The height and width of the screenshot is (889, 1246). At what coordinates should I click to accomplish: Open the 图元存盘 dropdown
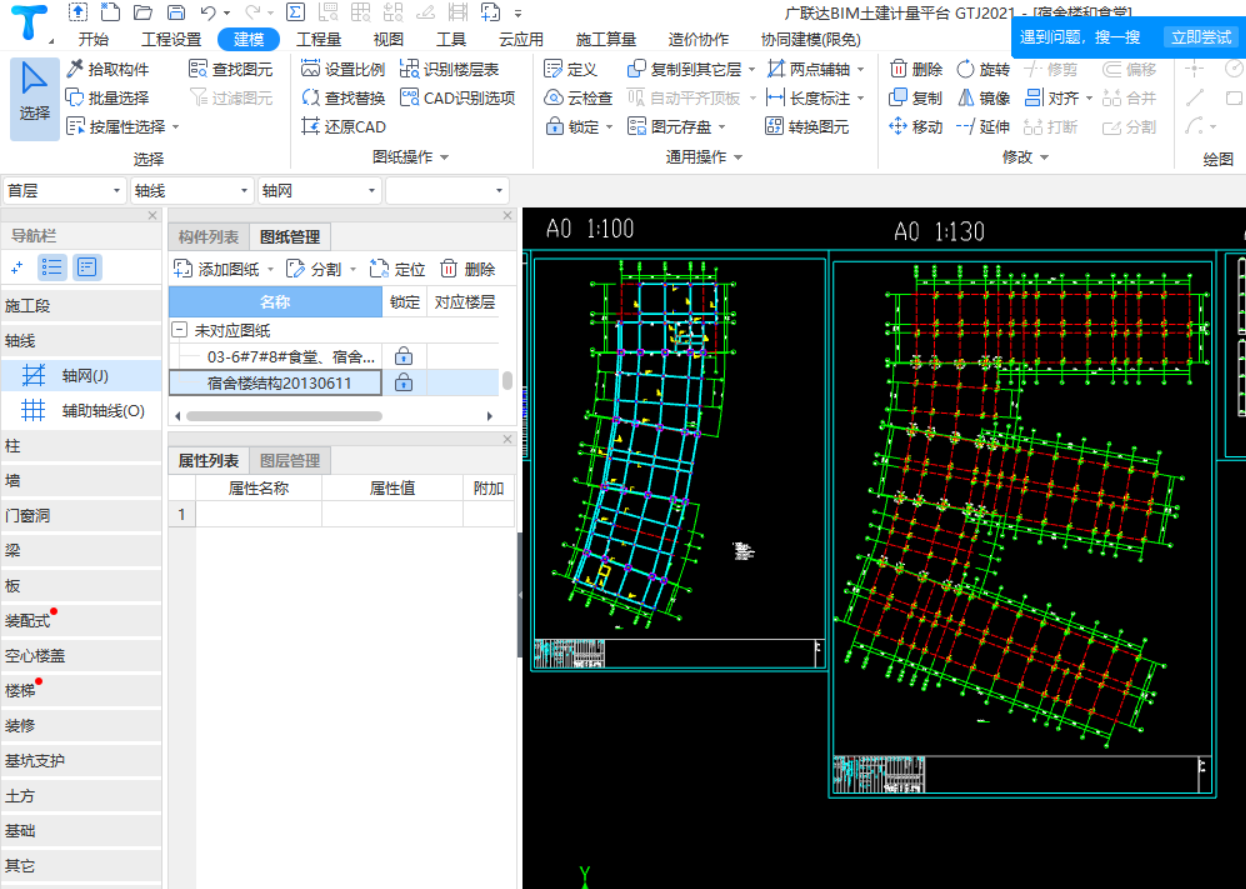[722, 128]
